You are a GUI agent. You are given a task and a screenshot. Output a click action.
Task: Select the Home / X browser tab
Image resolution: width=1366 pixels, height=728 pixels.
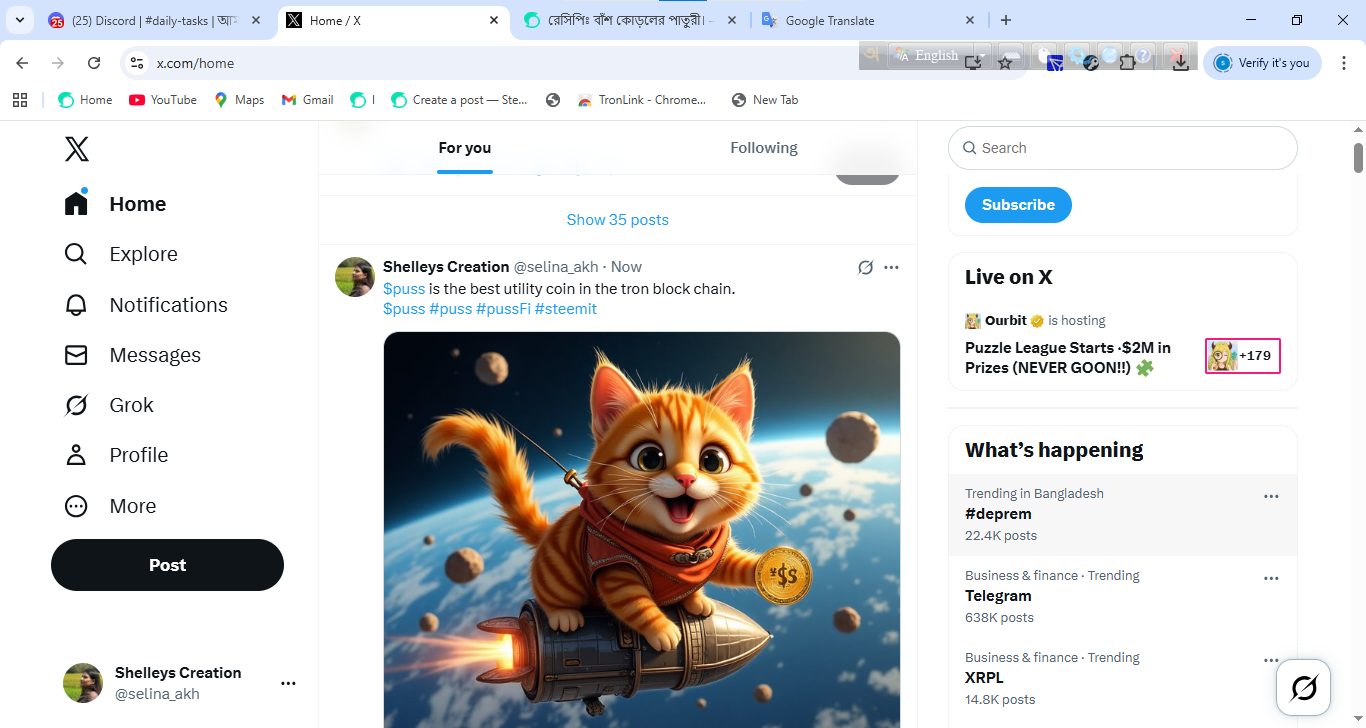click(393, 20)
